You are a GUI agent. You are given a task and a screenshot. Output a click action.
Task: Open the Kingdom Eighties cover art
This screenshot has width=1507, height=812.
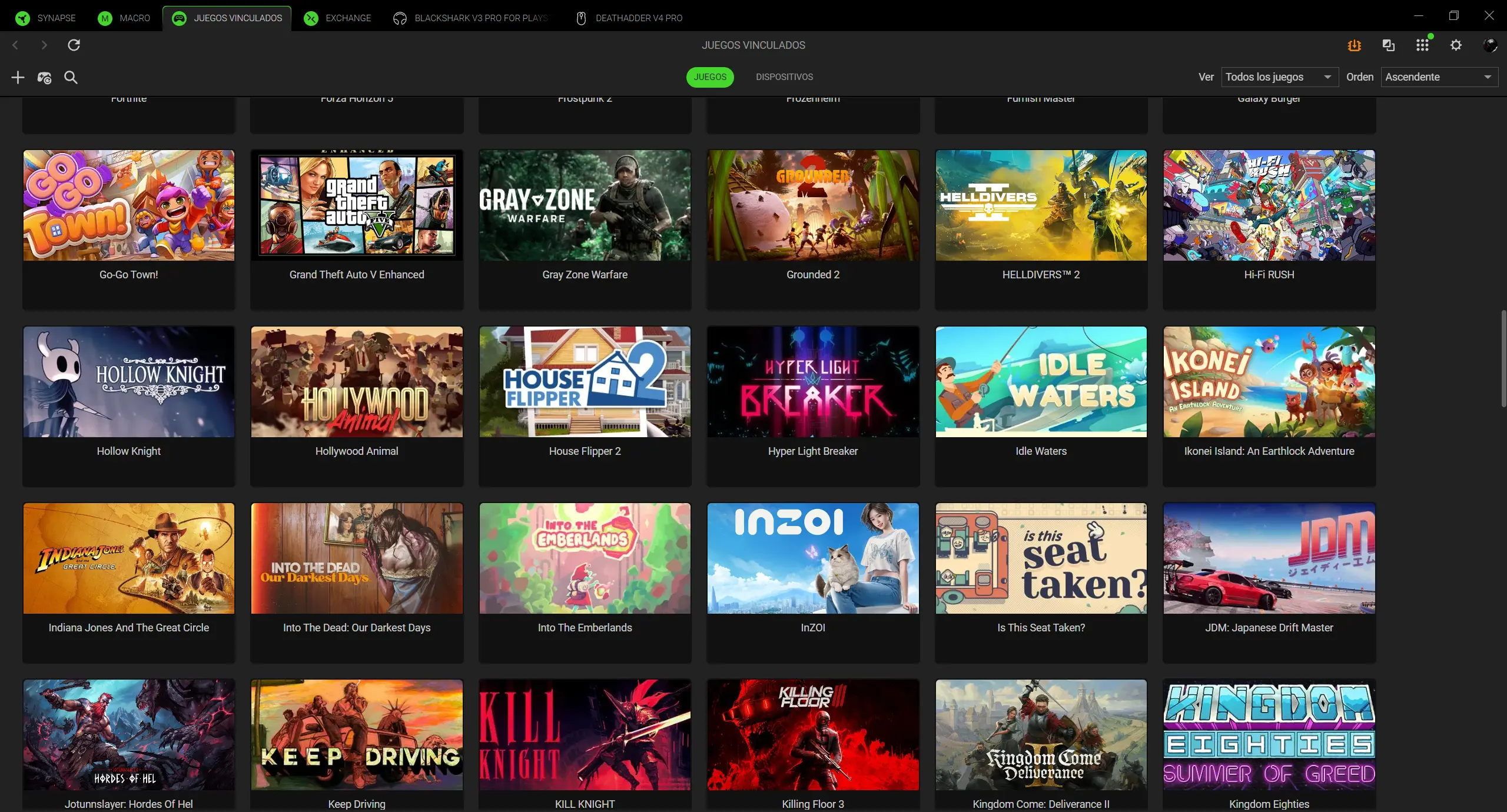point(1269,735)
